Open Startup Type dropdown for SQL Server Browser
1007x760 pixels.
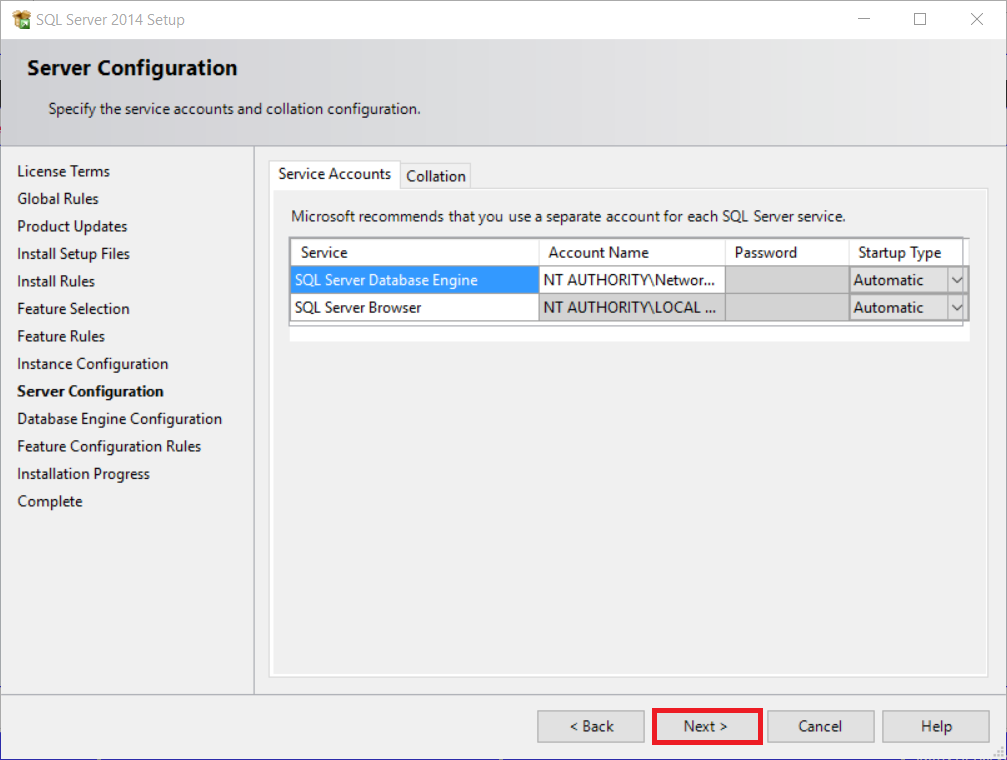coord(956,308)
